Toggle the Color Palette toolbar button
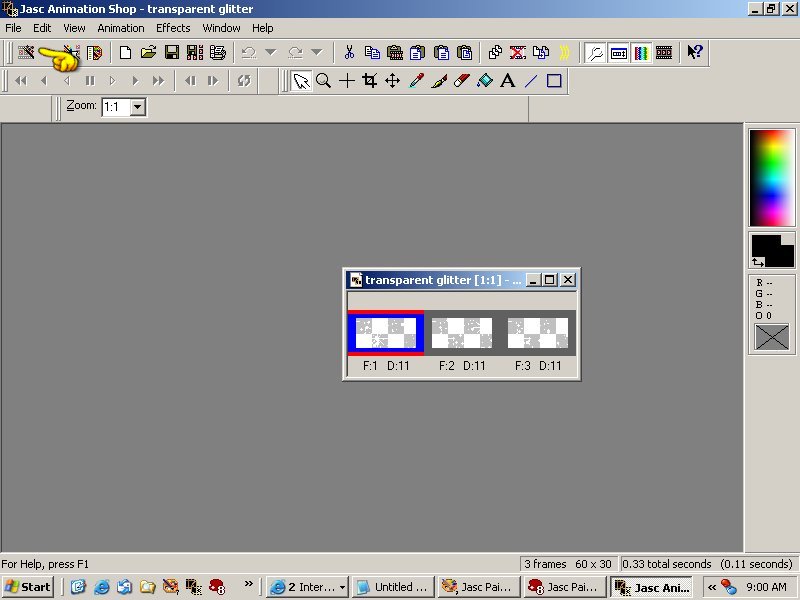 tap(641, 53)
